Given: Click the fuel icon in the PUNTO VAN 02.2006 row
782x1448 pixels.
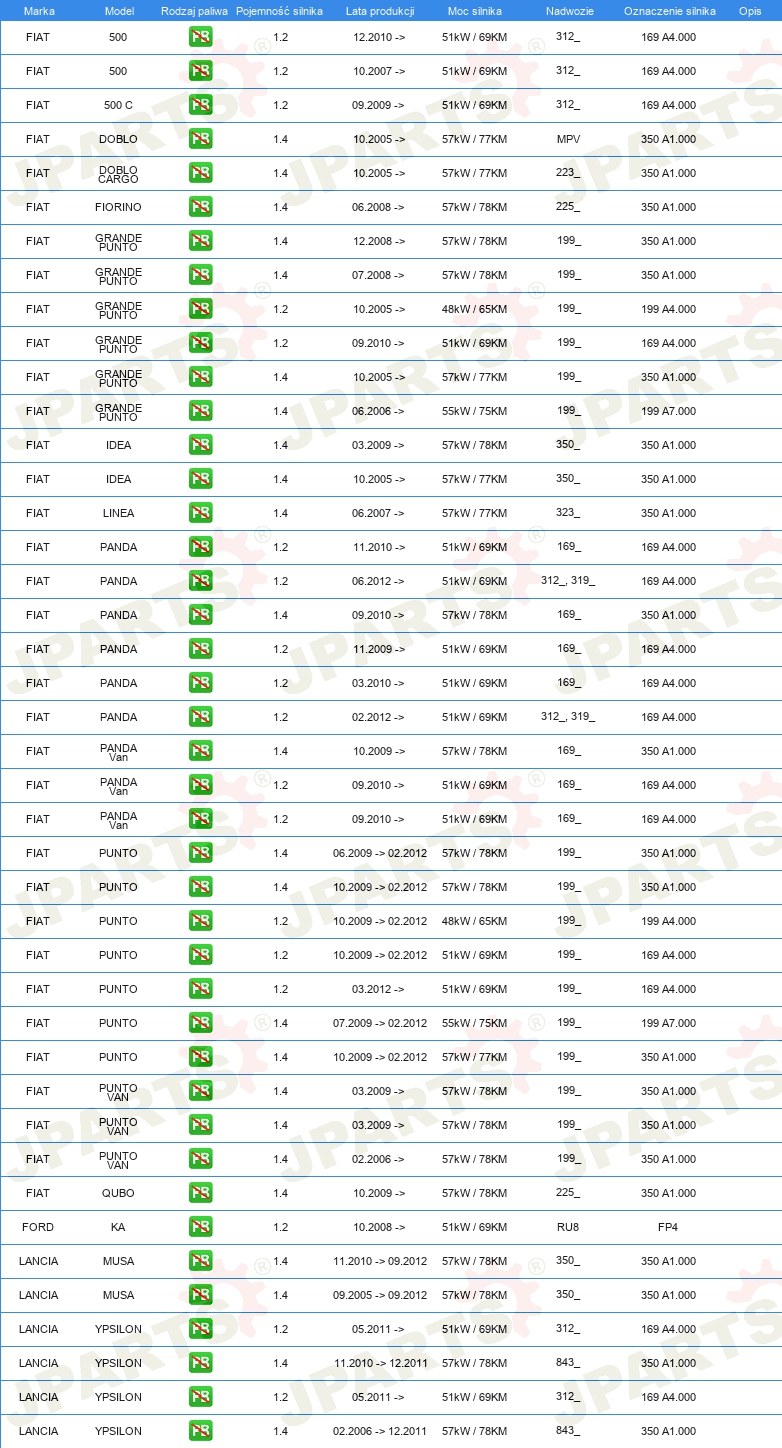Looking at the screenshot, I should pos(200,1159).
